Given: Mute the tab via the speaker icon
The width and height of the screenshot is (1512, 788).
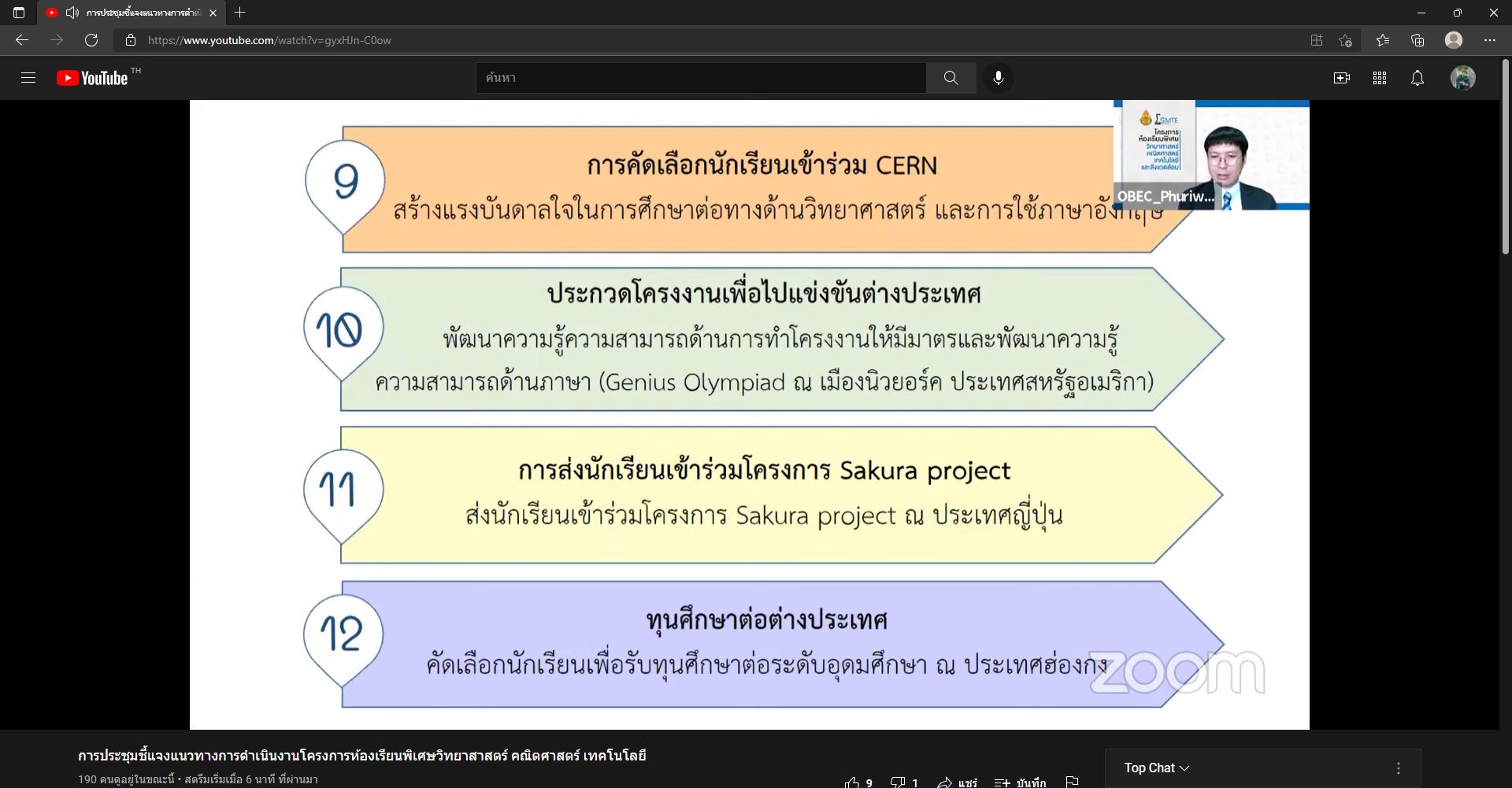Looking at the screenshot, I should point(72,13).
